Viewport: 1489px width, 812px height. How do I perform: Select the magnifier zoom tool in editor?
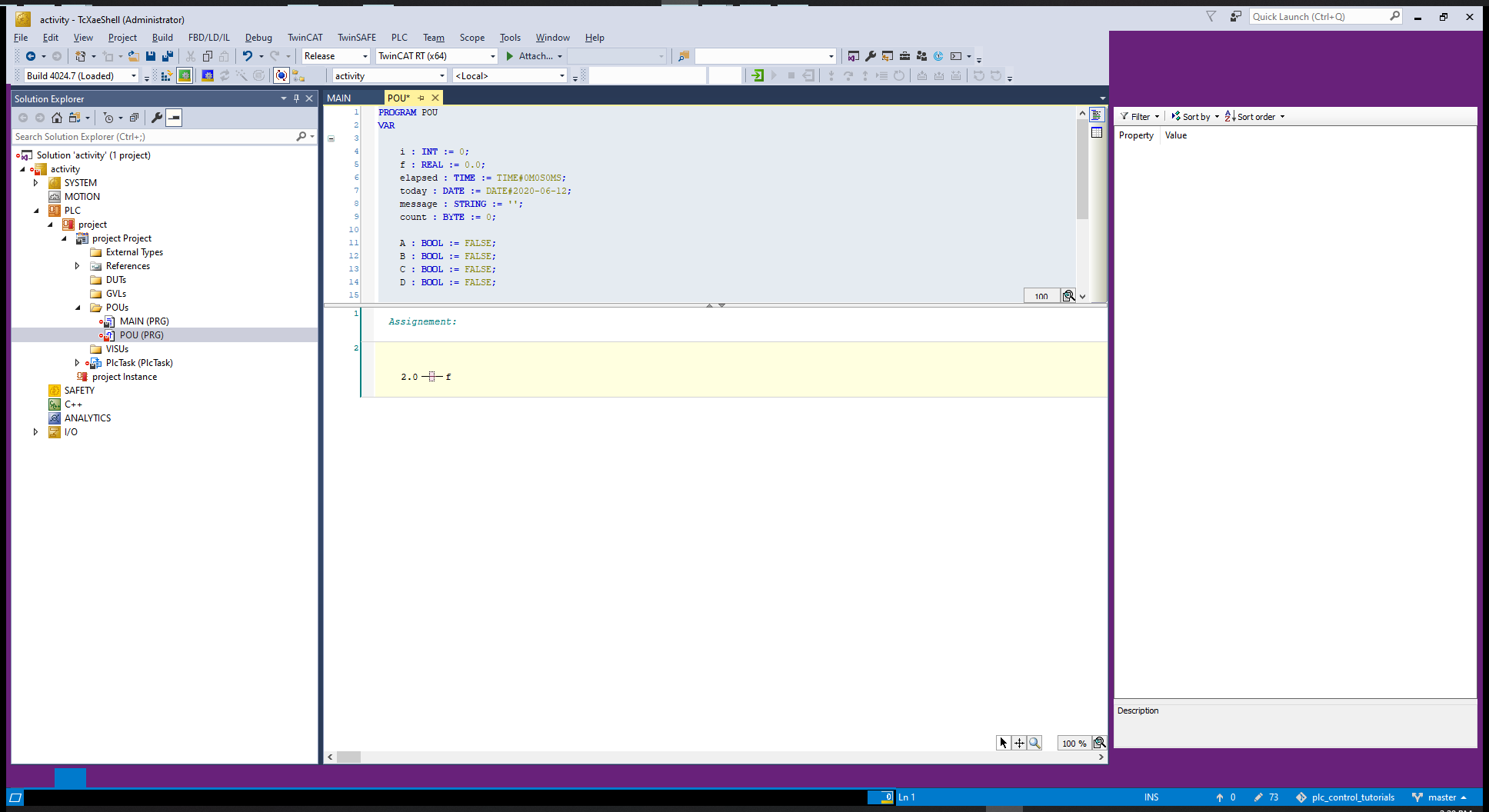[x=1034, y=743]
